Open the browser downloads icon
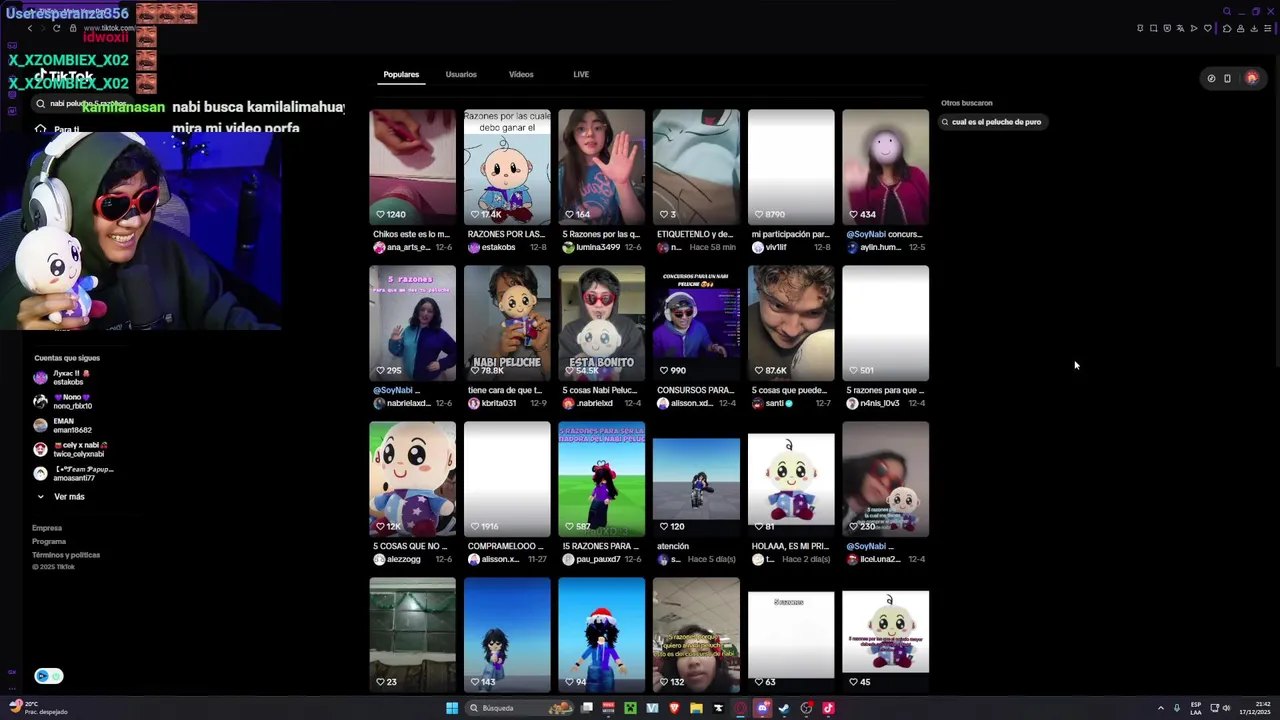 1254,28
